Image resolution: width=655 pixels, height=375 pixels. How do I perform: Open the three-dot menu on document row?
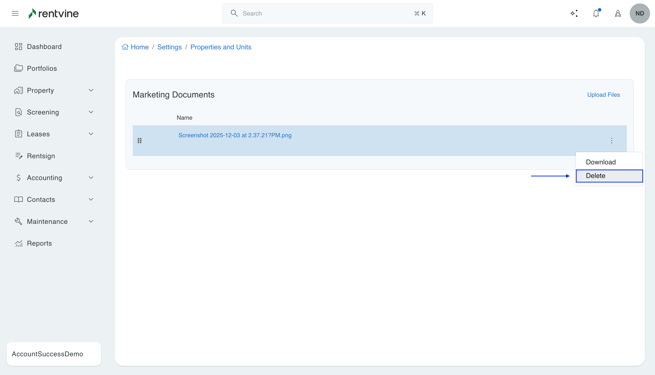tap(611, 141)
